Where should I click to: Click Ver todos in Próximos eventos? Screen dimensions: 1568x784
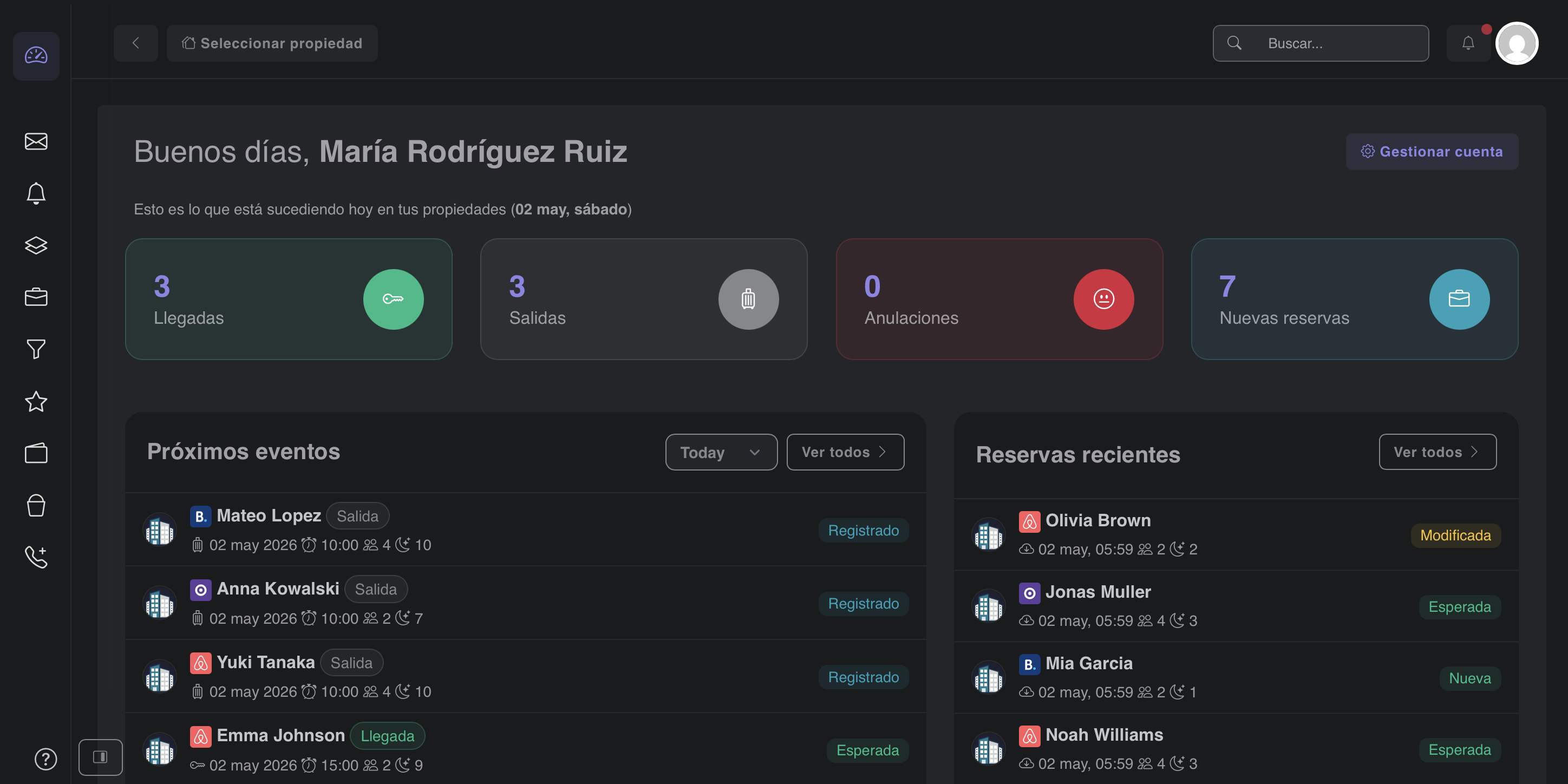coord(845,452)
